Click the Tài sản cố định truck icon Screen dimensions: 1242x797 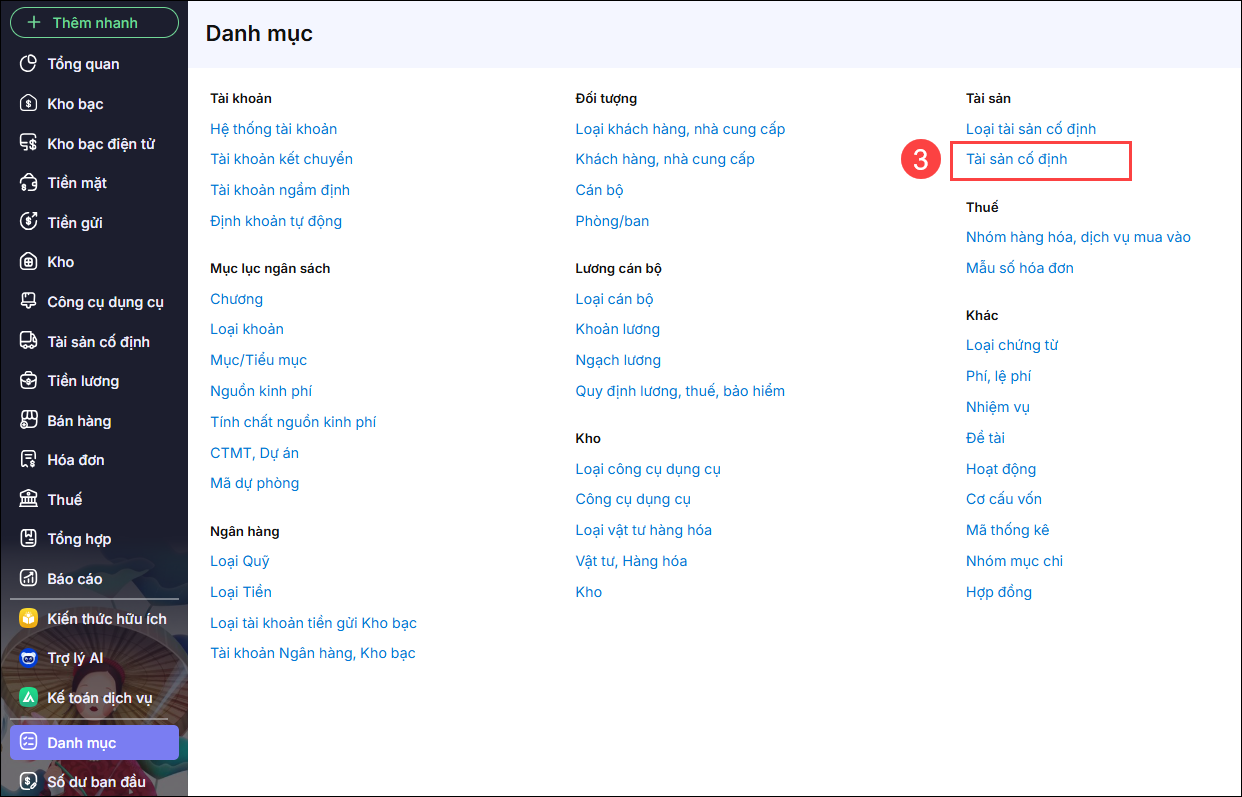point(29,342)
